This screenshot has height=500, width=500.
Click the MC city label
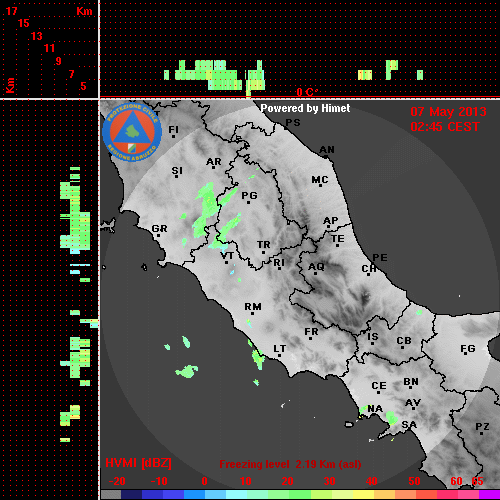point(320,180)
